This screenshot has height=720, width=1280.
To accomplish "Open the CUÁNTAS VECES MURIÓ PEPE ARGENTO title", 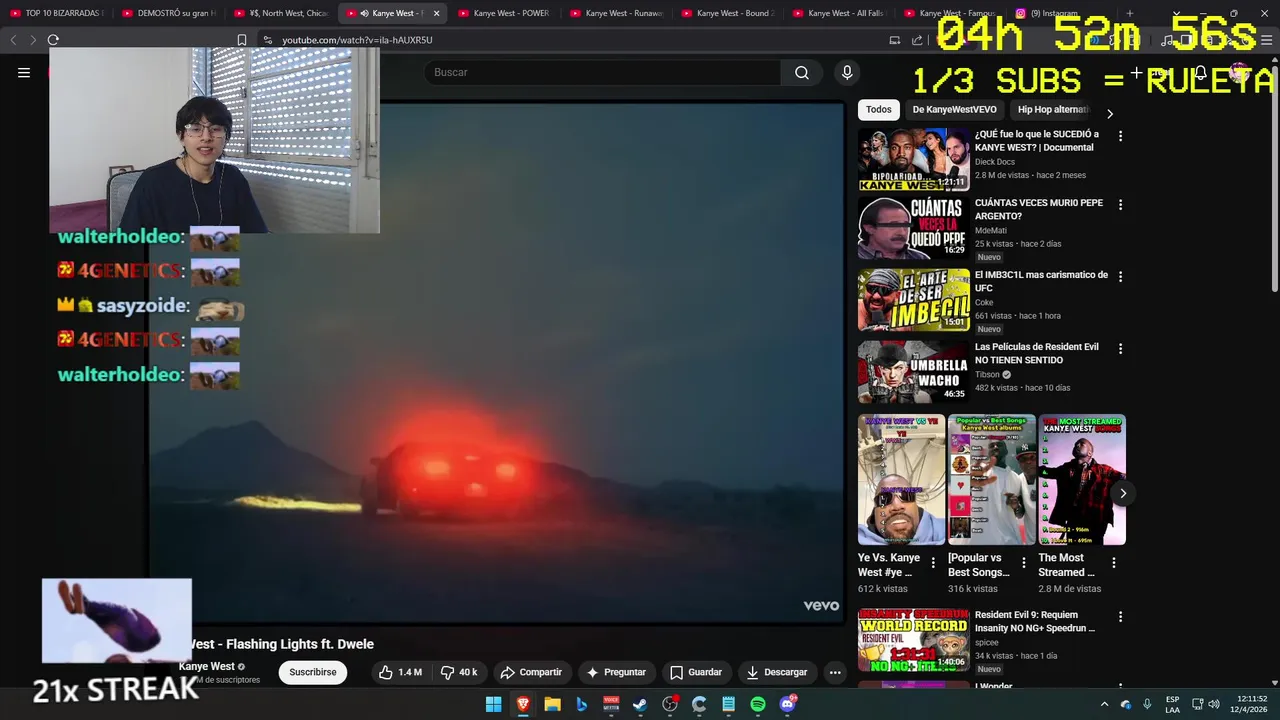I will 1039,209.
